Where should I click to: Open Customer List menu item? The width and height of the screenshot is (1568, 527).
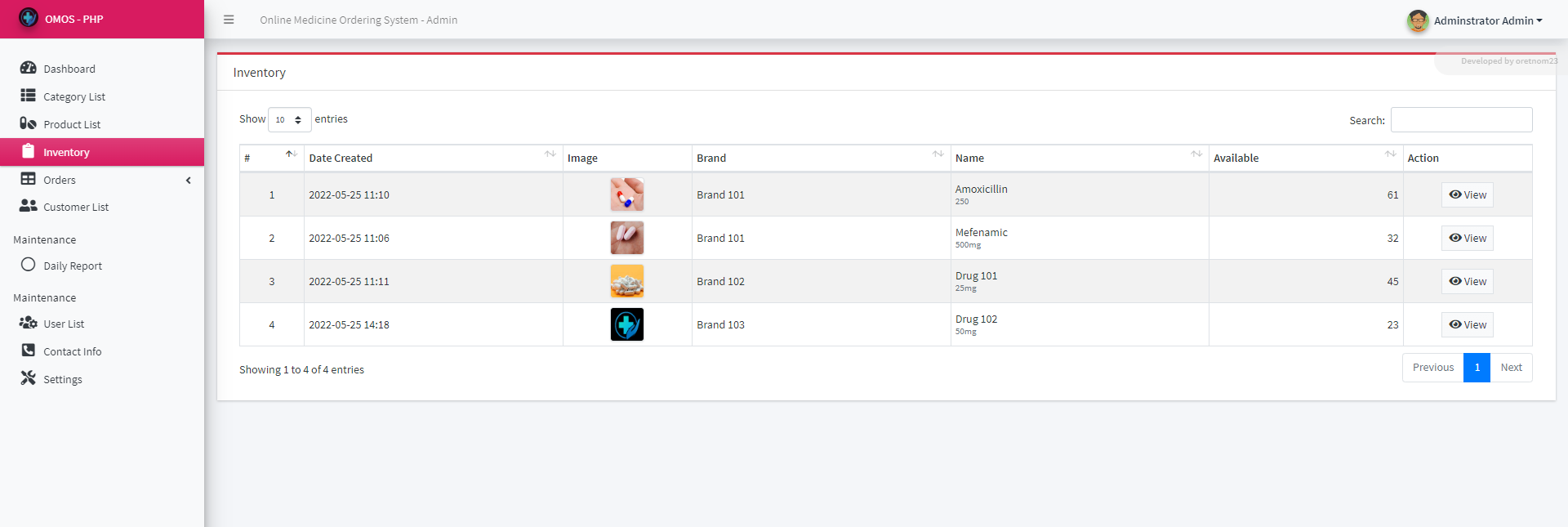point(102,207)
